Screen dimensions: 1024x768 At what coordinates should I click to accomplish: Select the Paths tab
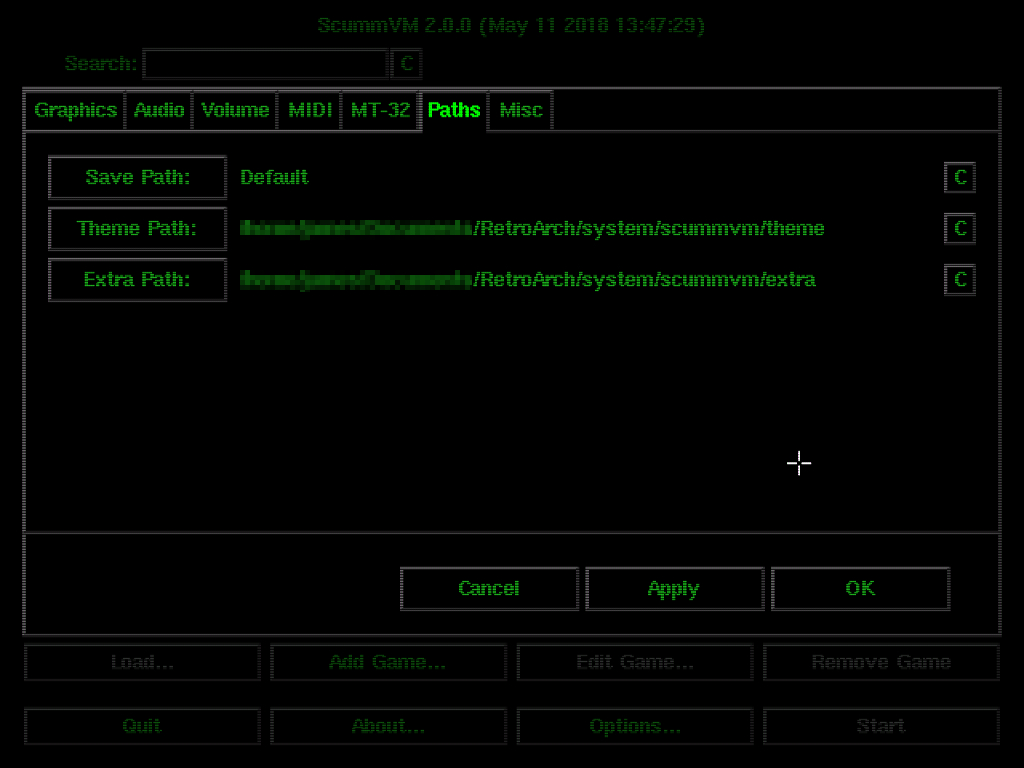[x=454, y=110]
